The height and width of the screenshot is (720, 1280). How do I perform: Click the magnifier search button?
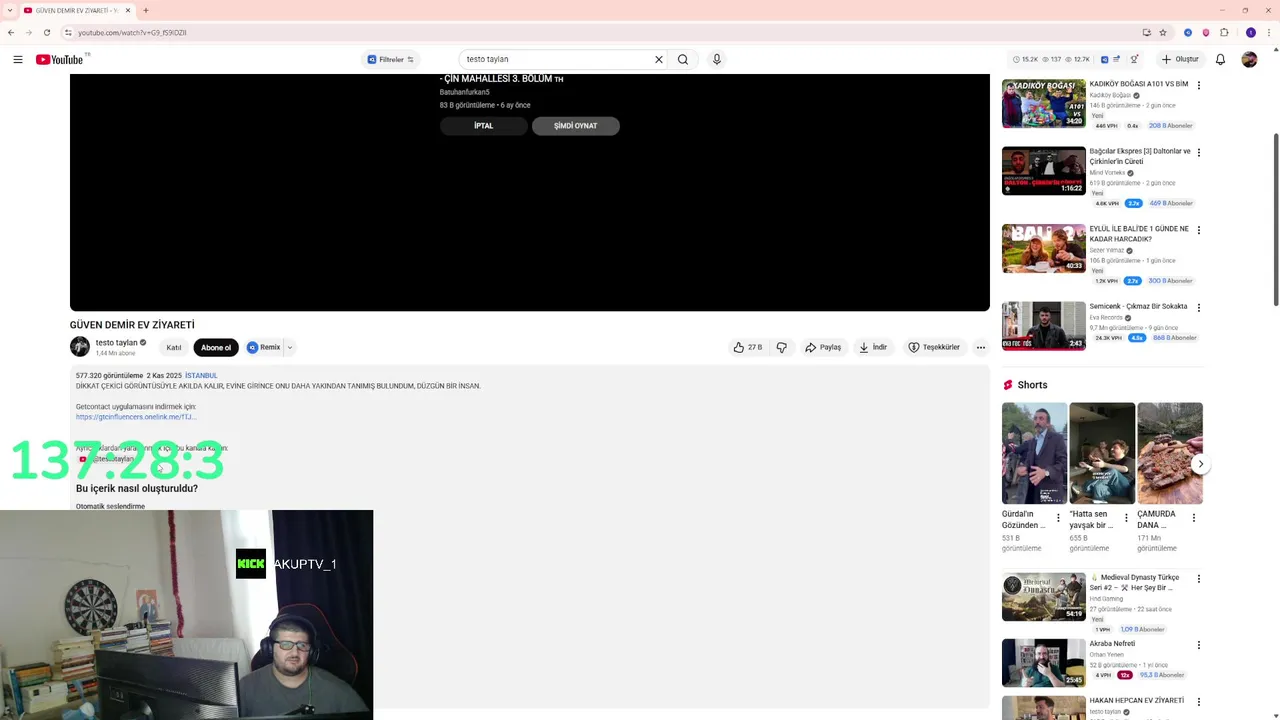[x=683, y=59]
